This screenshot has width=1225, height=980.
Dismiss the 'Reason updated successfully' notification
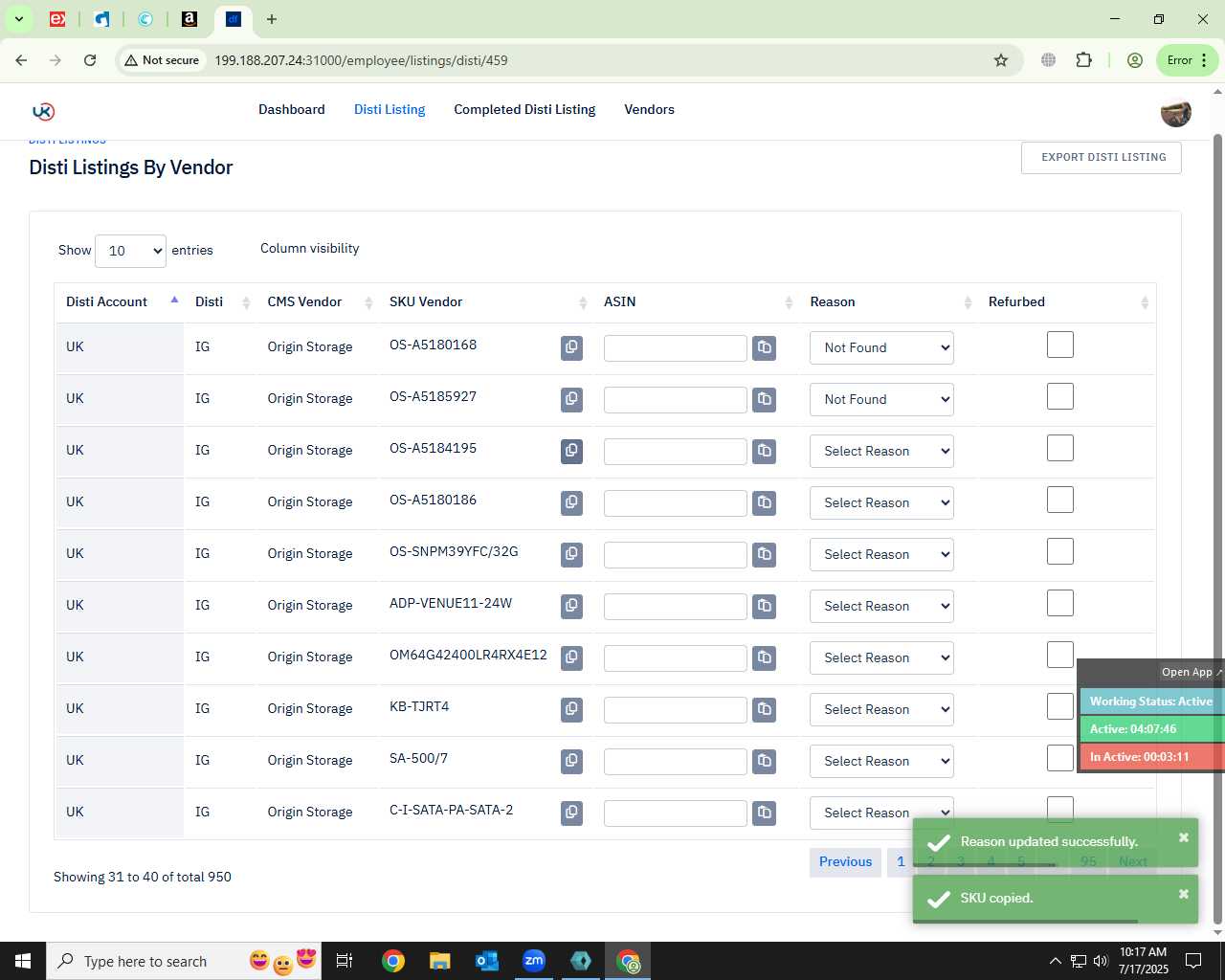[1184, 837]
